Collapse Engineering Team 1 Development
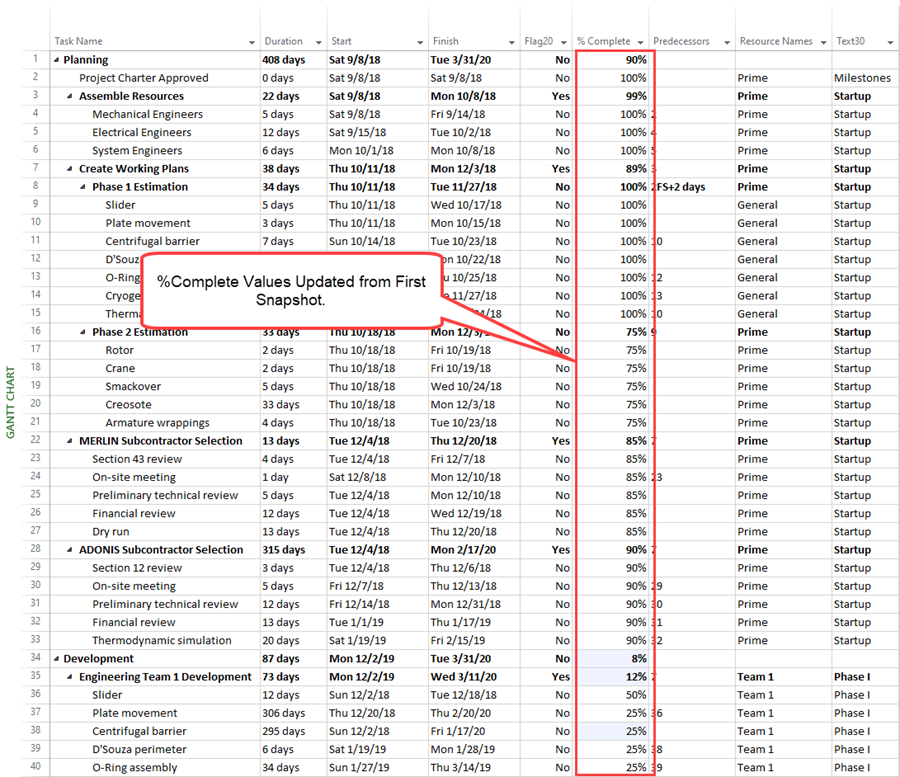The image size is (900, 777). point(68,676)
